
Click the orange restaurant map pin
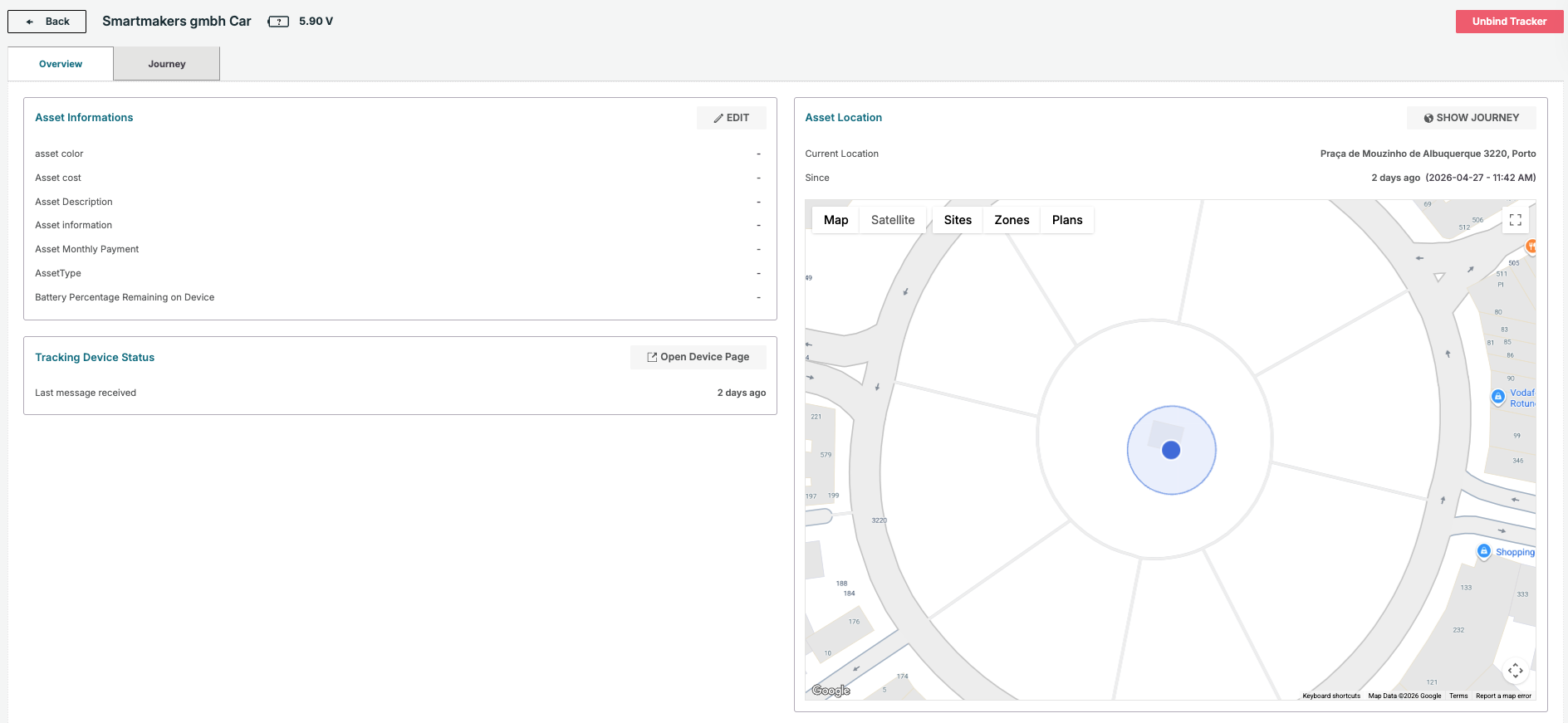(1531, 246)
